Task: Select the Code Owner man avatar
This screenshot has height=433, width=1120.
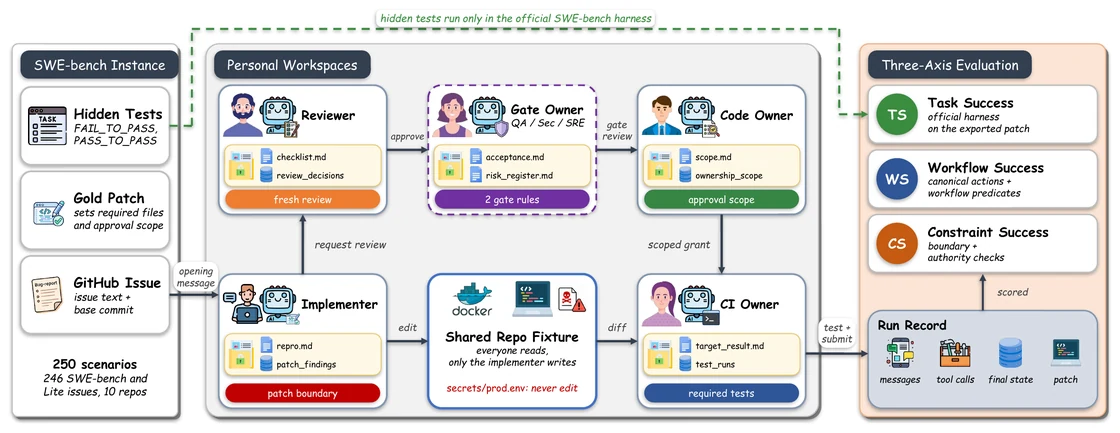Action: coord(661,116)
